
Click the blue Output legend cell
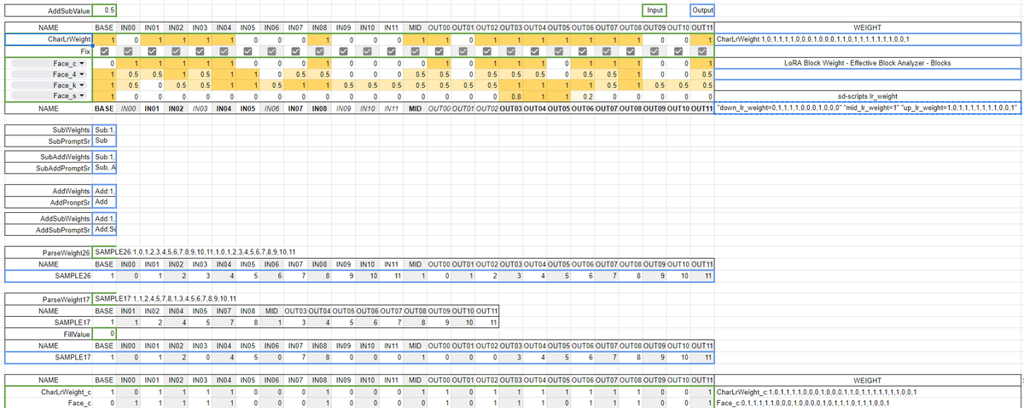(702, 10)
